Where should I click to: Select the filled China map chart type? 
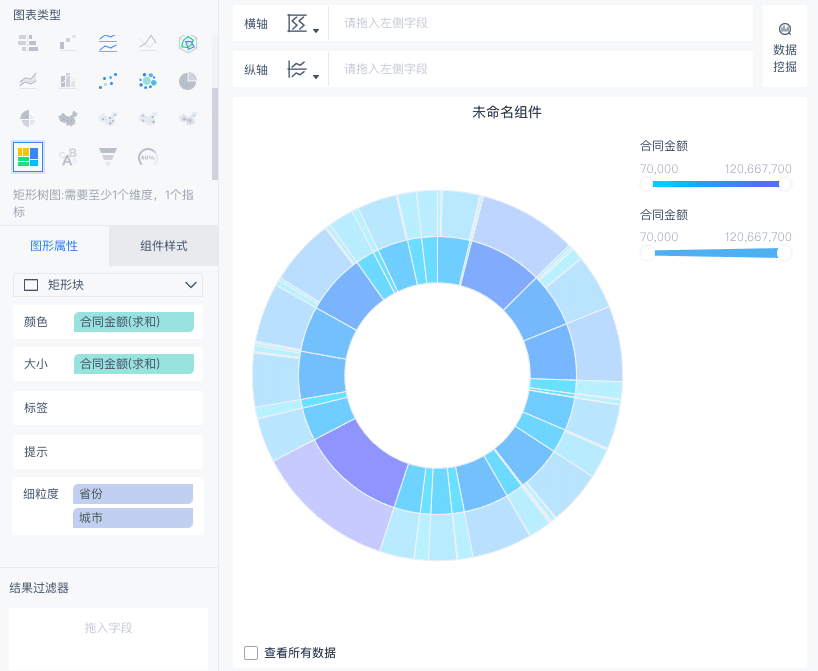coord(68,118)
